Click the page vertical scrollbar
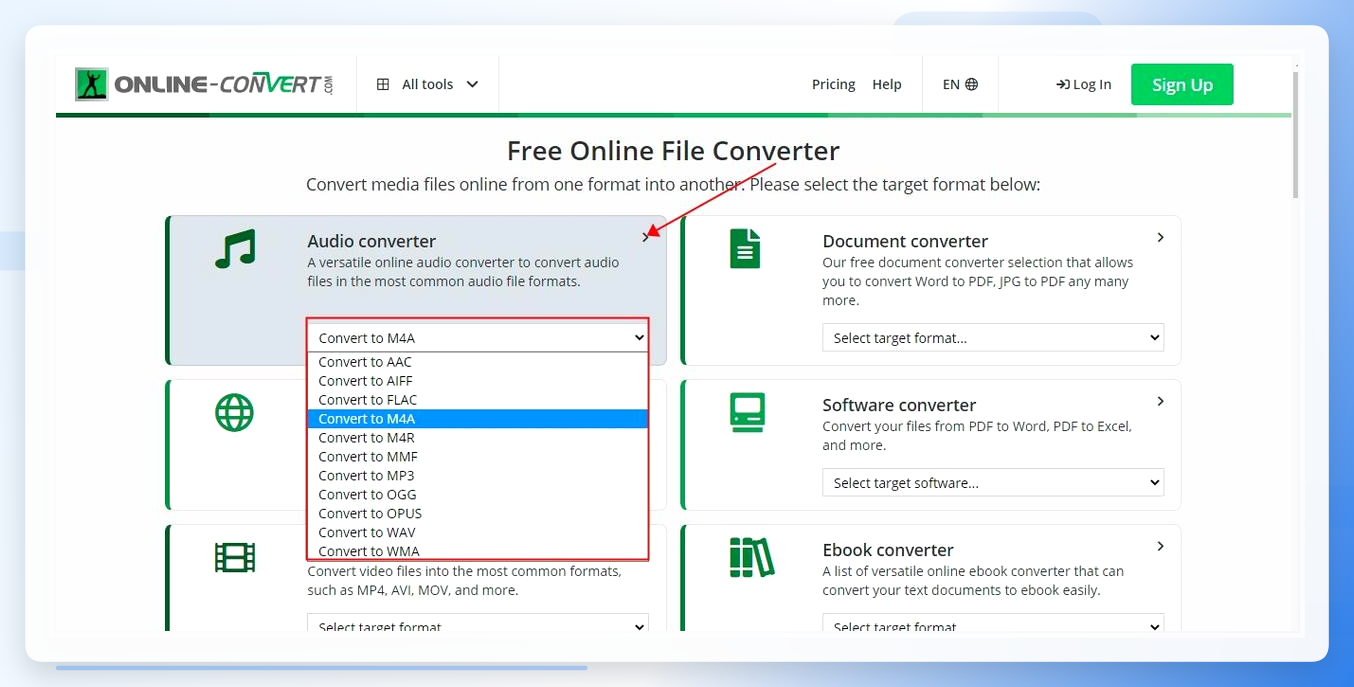Image resolution: width=1354 pixels, height=687 pixels. [1296, 134]
